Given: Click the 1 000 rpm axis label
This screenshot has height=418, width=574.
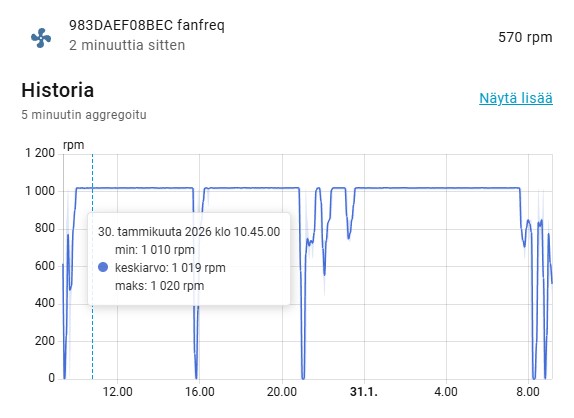Looking at the screenshot, I should click(x=40, y=191).
